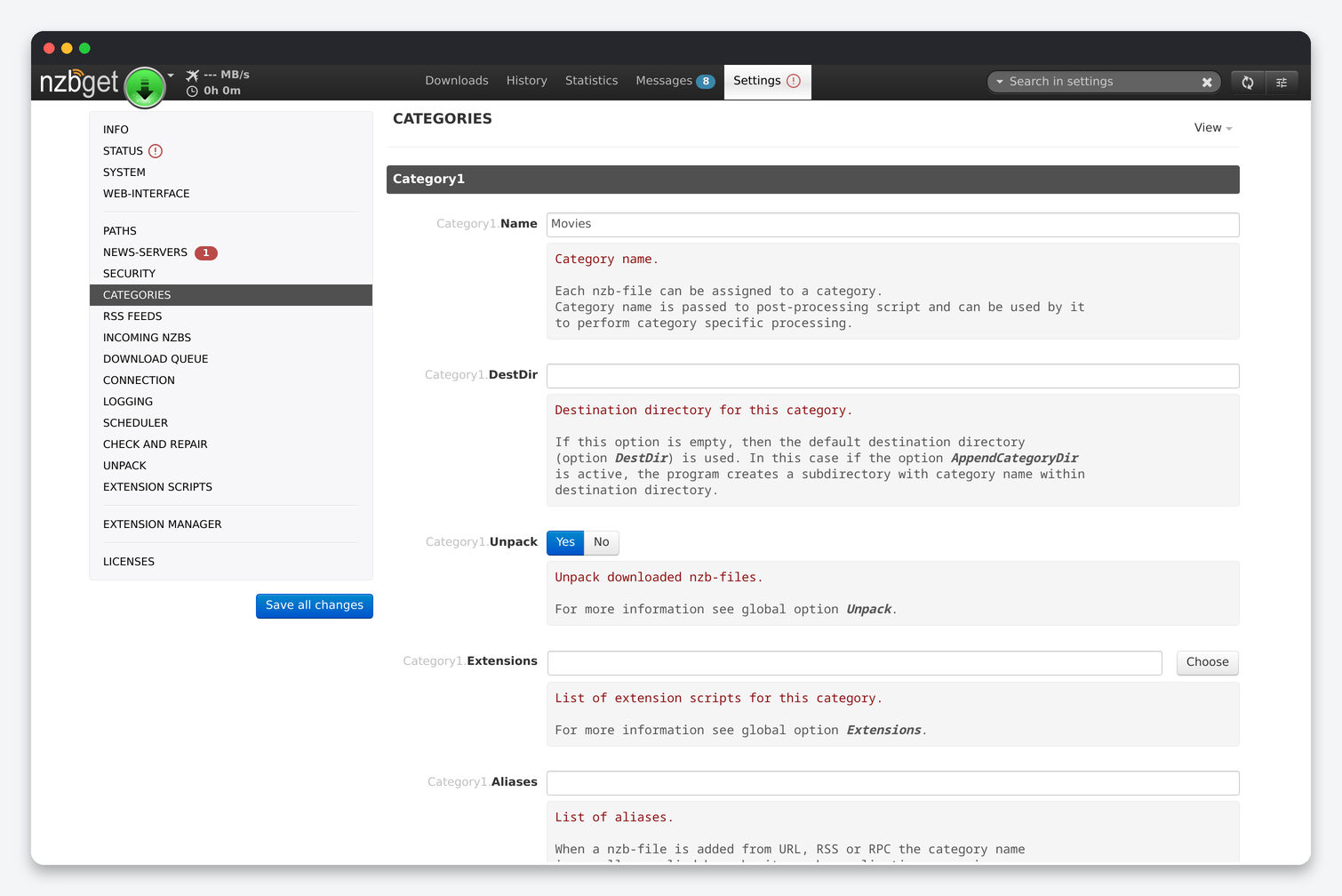The image size is (1342, 896).
Task: Click the green pause/resume download button
Action: coord(145,87)
